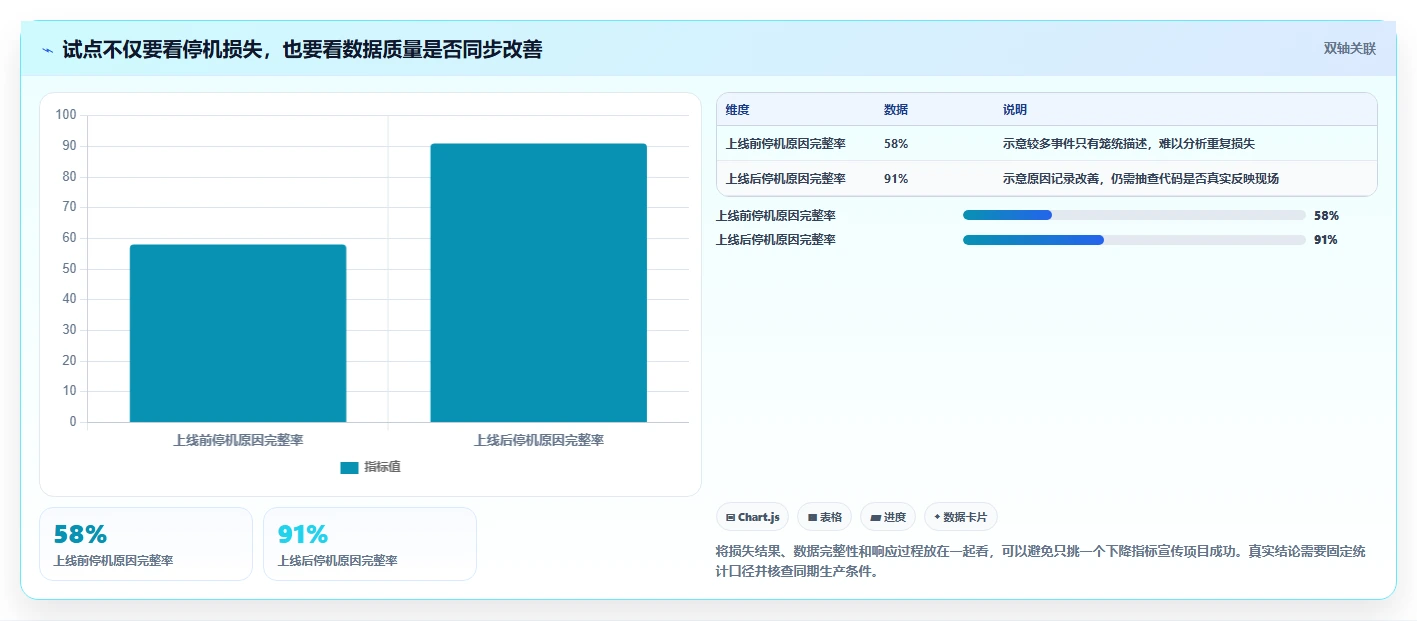Click progress label 上线前停机原因完整率

click(x=776, y=215)
